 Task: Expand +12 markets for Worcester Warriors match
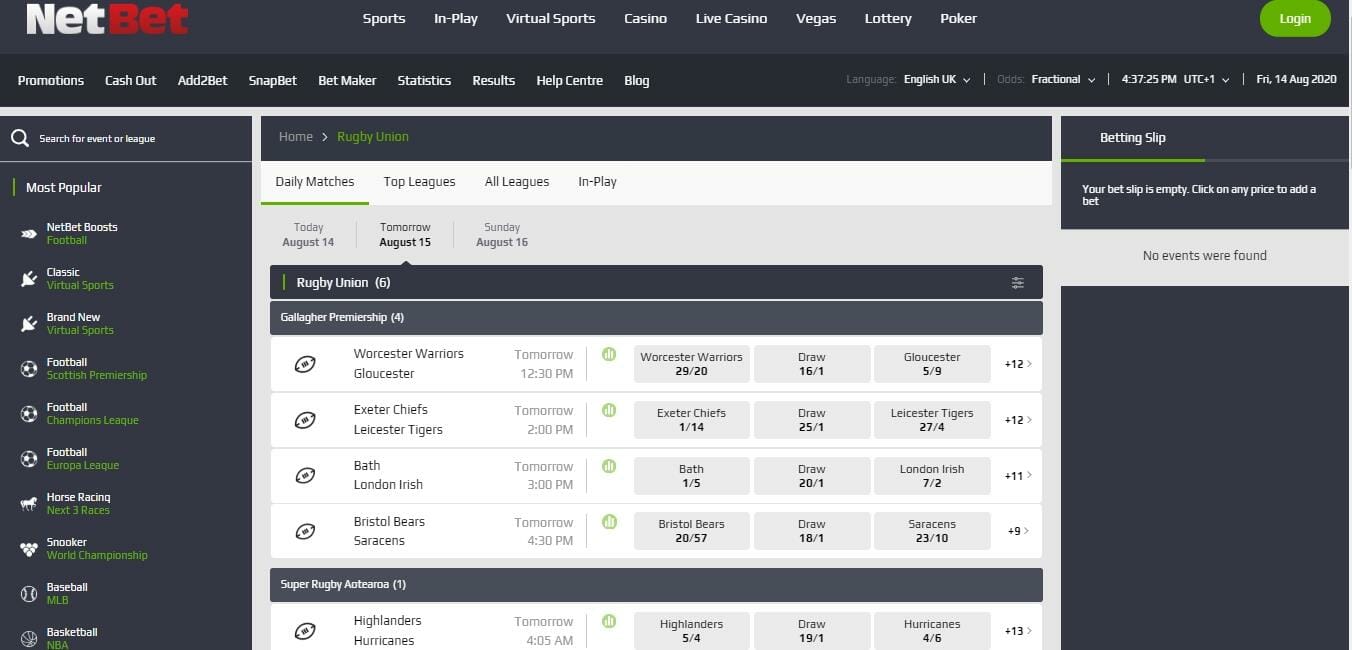1017,364
